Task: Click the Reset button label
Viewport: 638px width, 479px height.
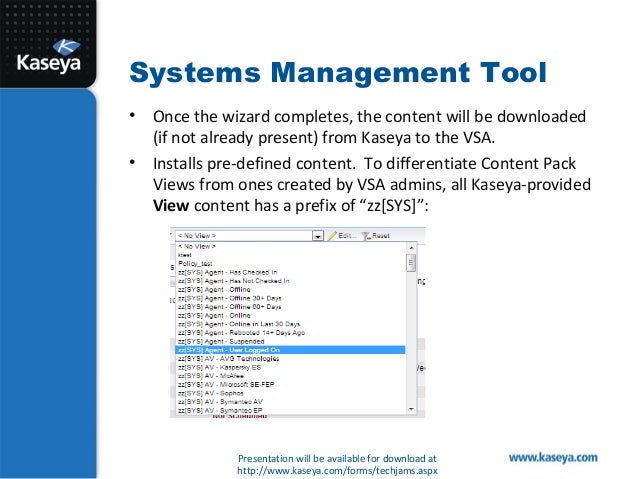Action: (381, 236)
